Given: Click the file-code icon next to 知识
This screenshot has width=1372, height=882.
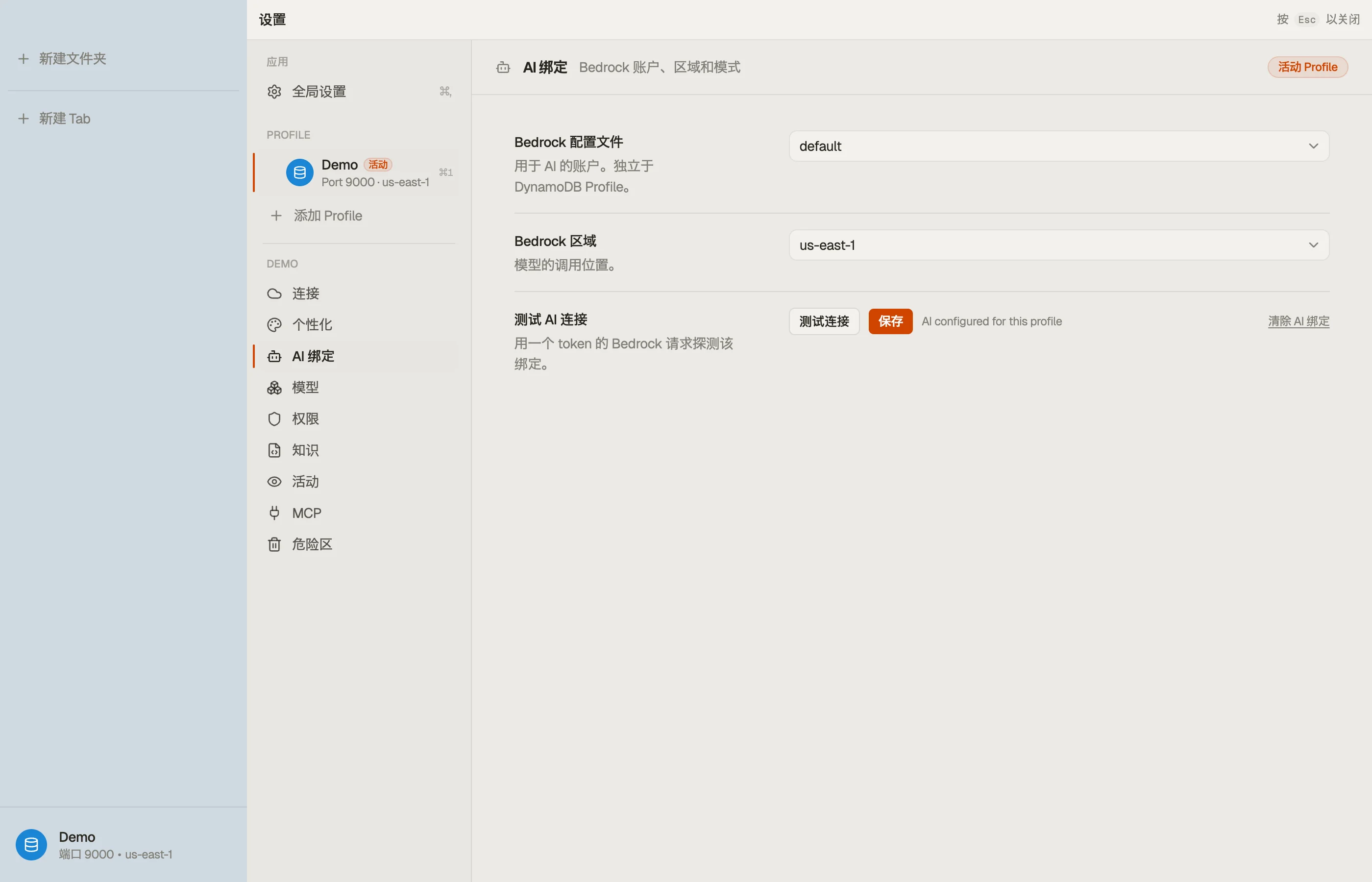Looking at the screenshot, I should (274, 450).
